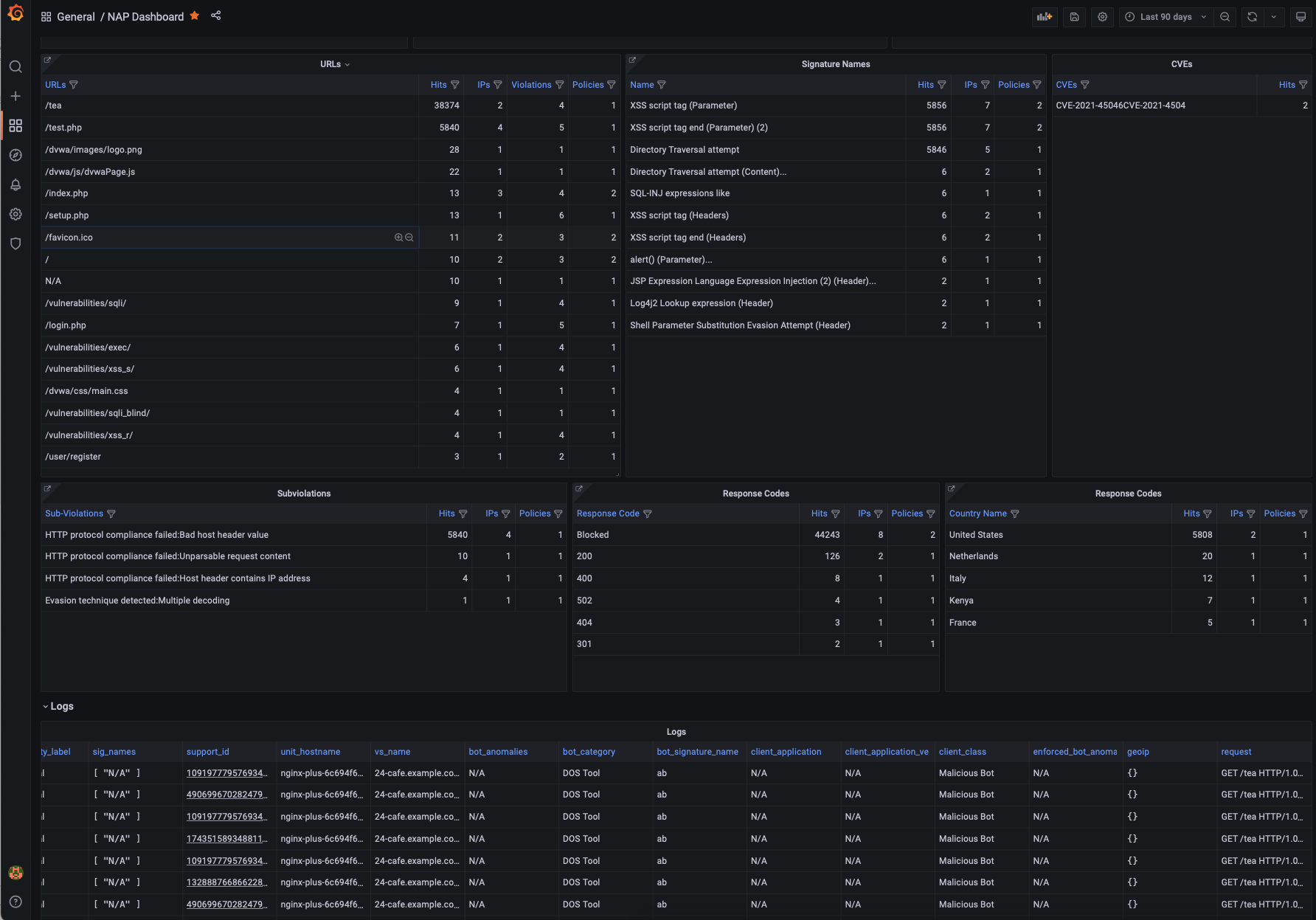The width and height of the screenshot is (1316, 920).
Task: Sort table by Violations column header
Action: click(x=531, y=85)
